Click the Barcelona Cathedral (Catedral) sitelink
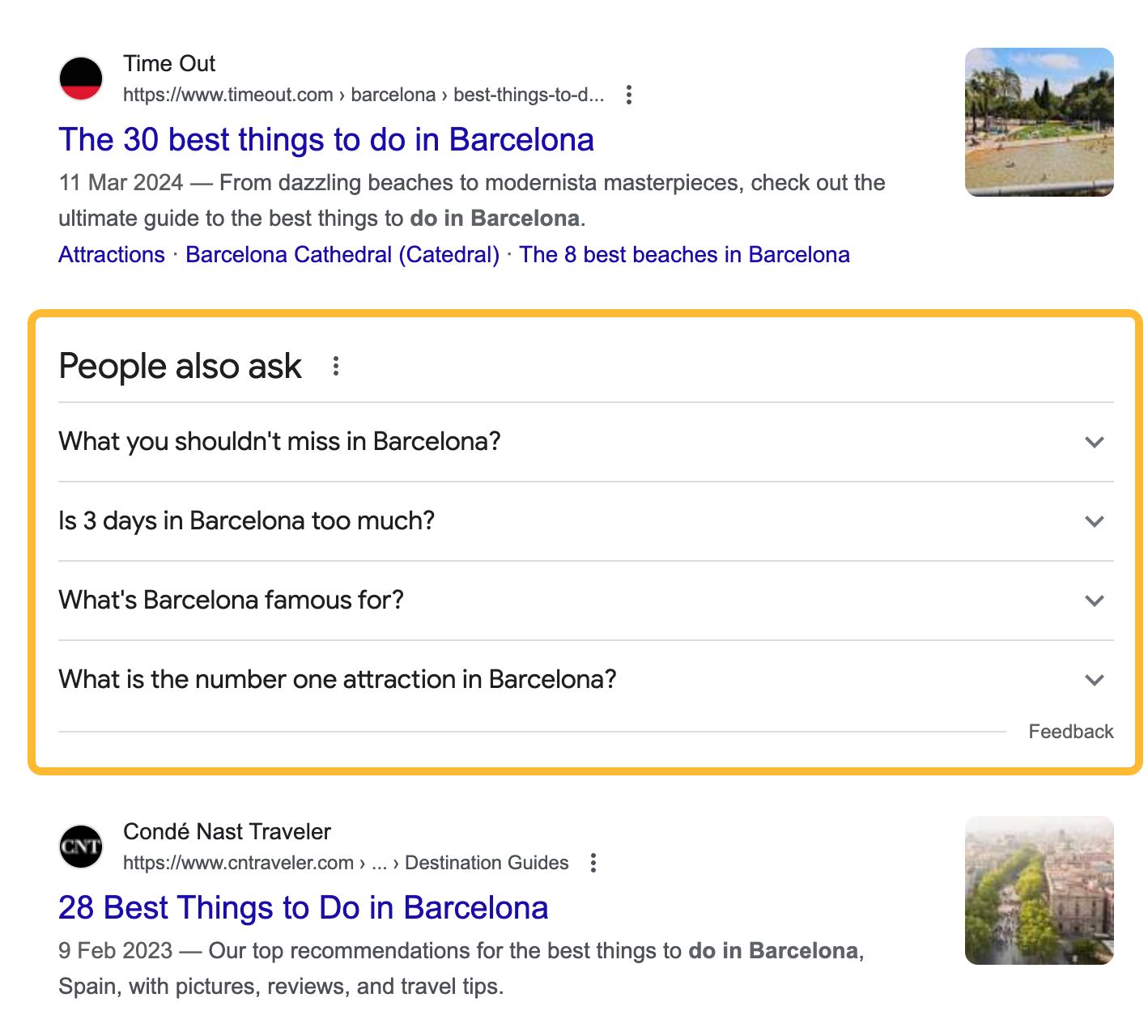 pyautogui.click(x=342, y=254)
